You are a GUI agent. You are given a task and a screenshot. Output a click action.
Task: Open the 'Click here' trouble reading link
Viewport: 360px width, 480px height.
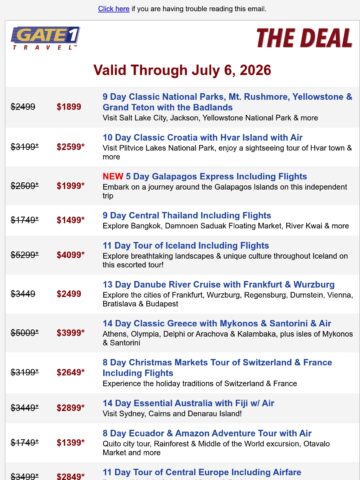click(x=113, y=9)
